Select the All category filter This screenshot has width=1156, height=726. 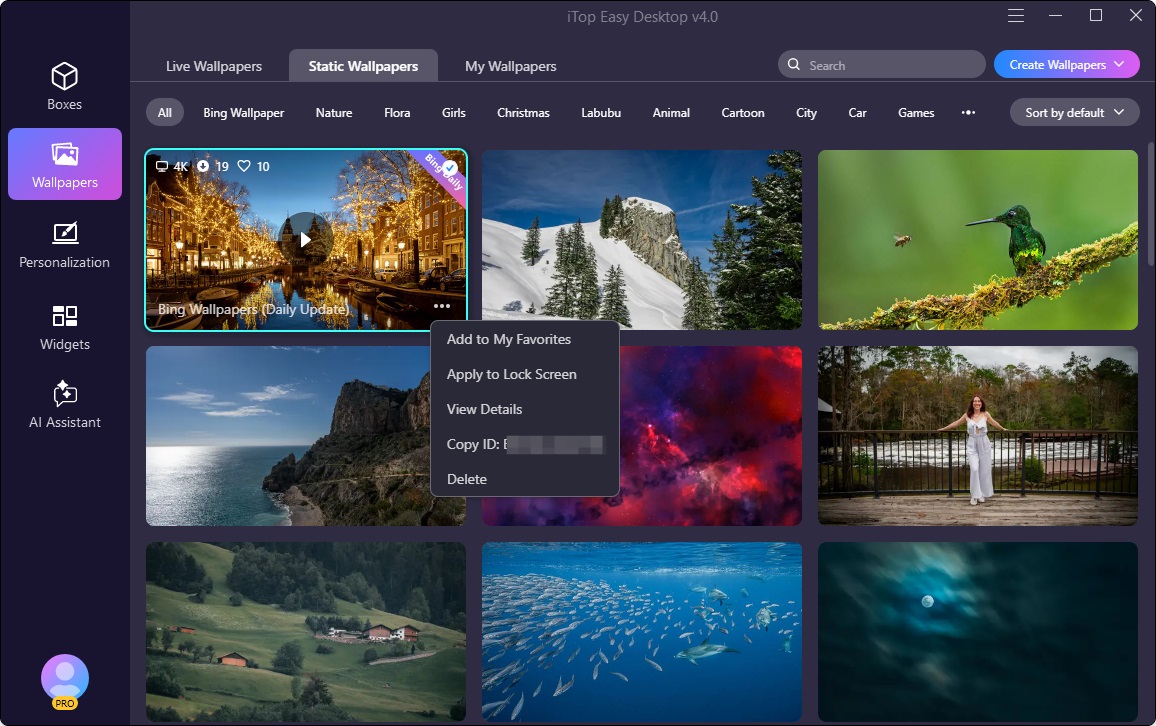click(165, 113)
